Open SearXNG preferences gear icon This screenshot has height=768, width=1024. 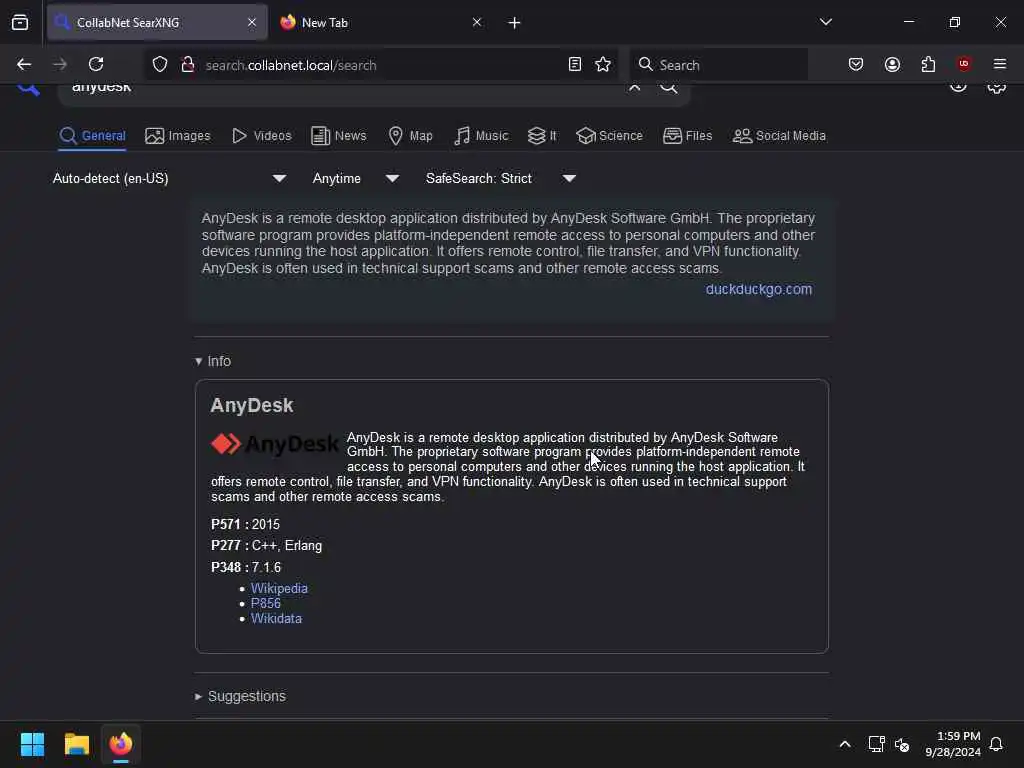click(x=996, y=88)
